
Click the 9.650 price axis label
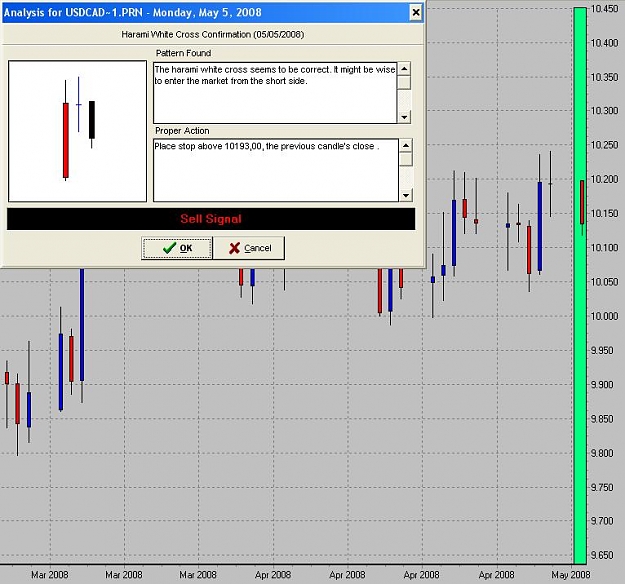pyautogui.click(x=602, y=555)
